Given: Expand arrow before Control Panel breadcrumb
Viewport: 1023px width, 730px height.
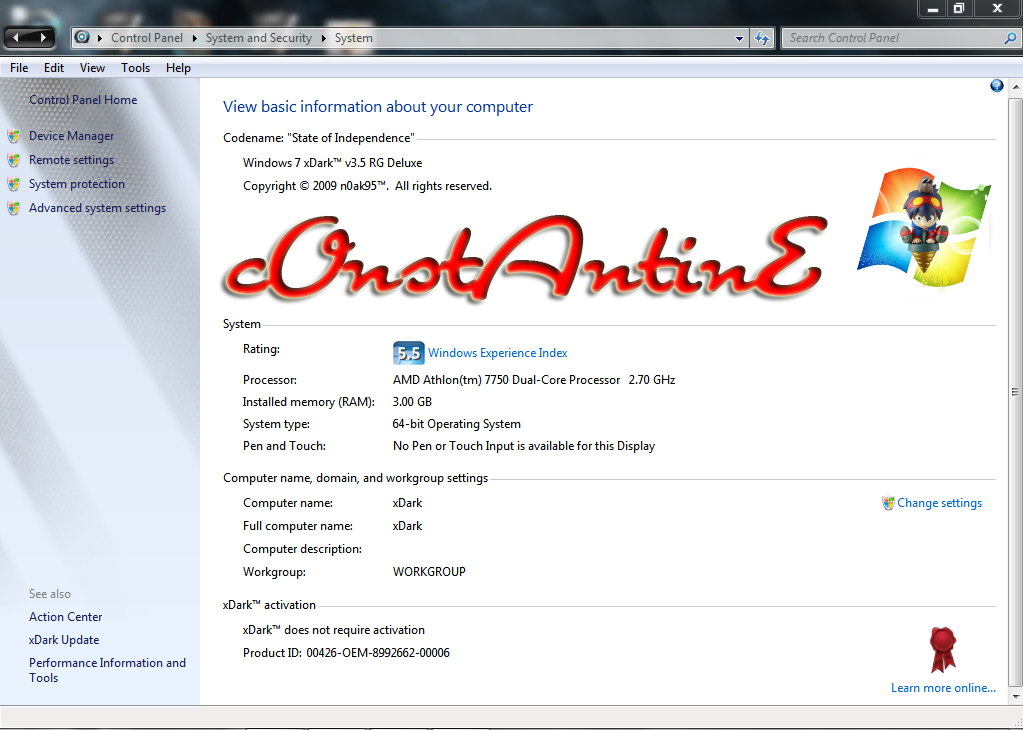Looking at the screenshot, I should click(x=100, y=38).
